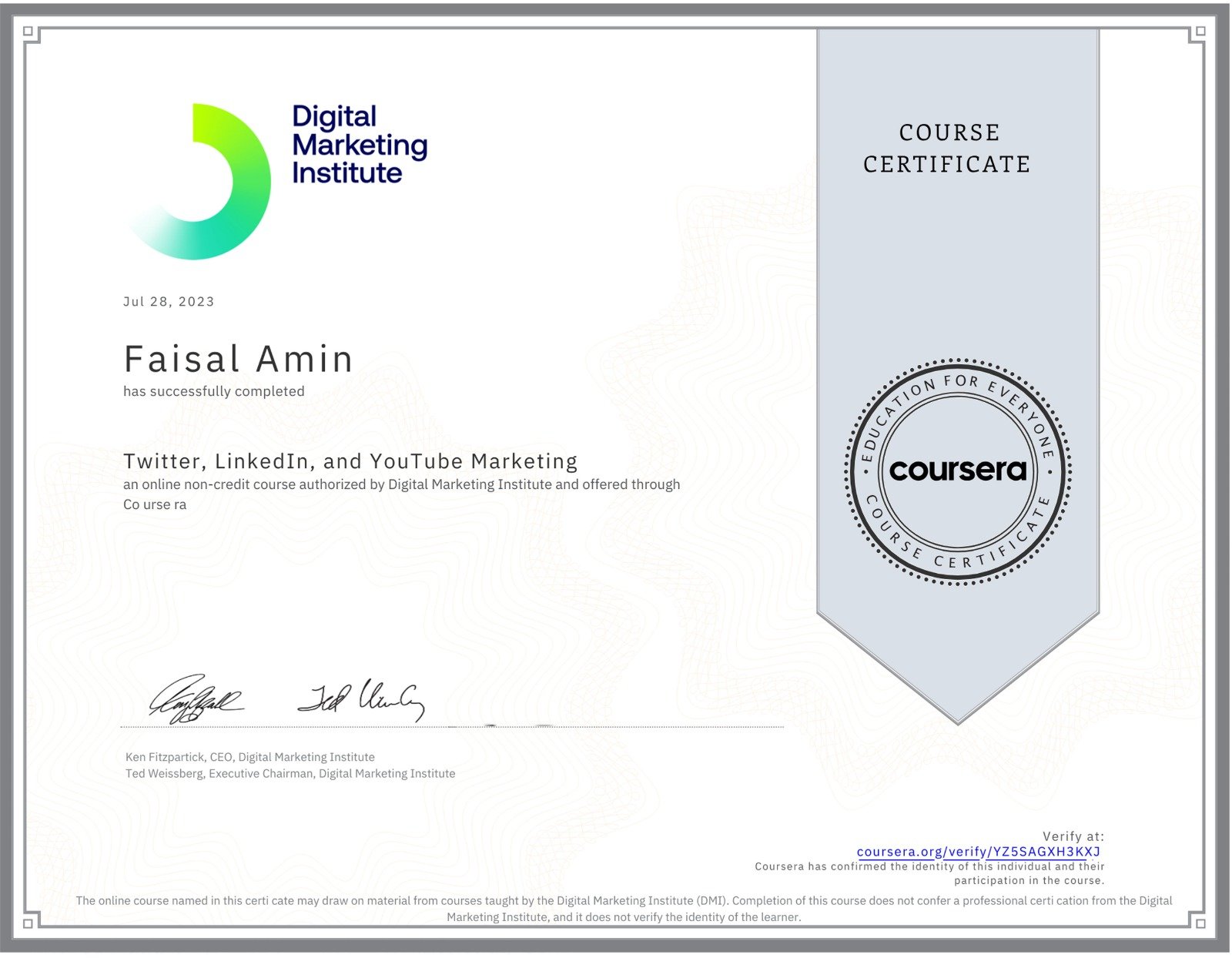This screenshot has width=1232, height=958.
Task: Select the course title 'Twitter, LinkedIn, and YouTube Marketing'
Action: pyautogui.click(x=350, y=461)
